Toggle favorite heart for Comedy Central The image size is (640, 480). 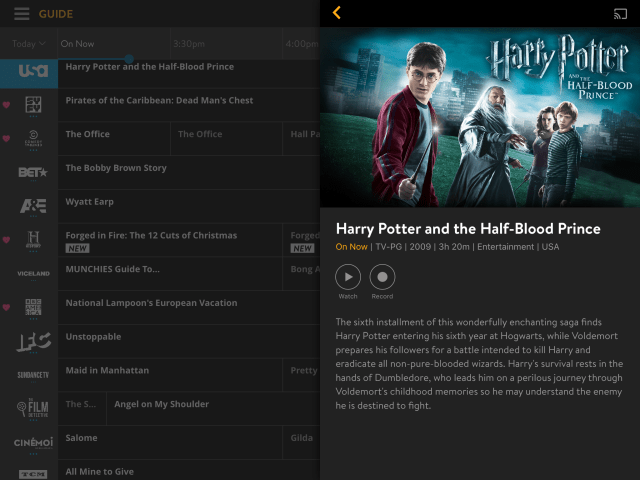7,138
